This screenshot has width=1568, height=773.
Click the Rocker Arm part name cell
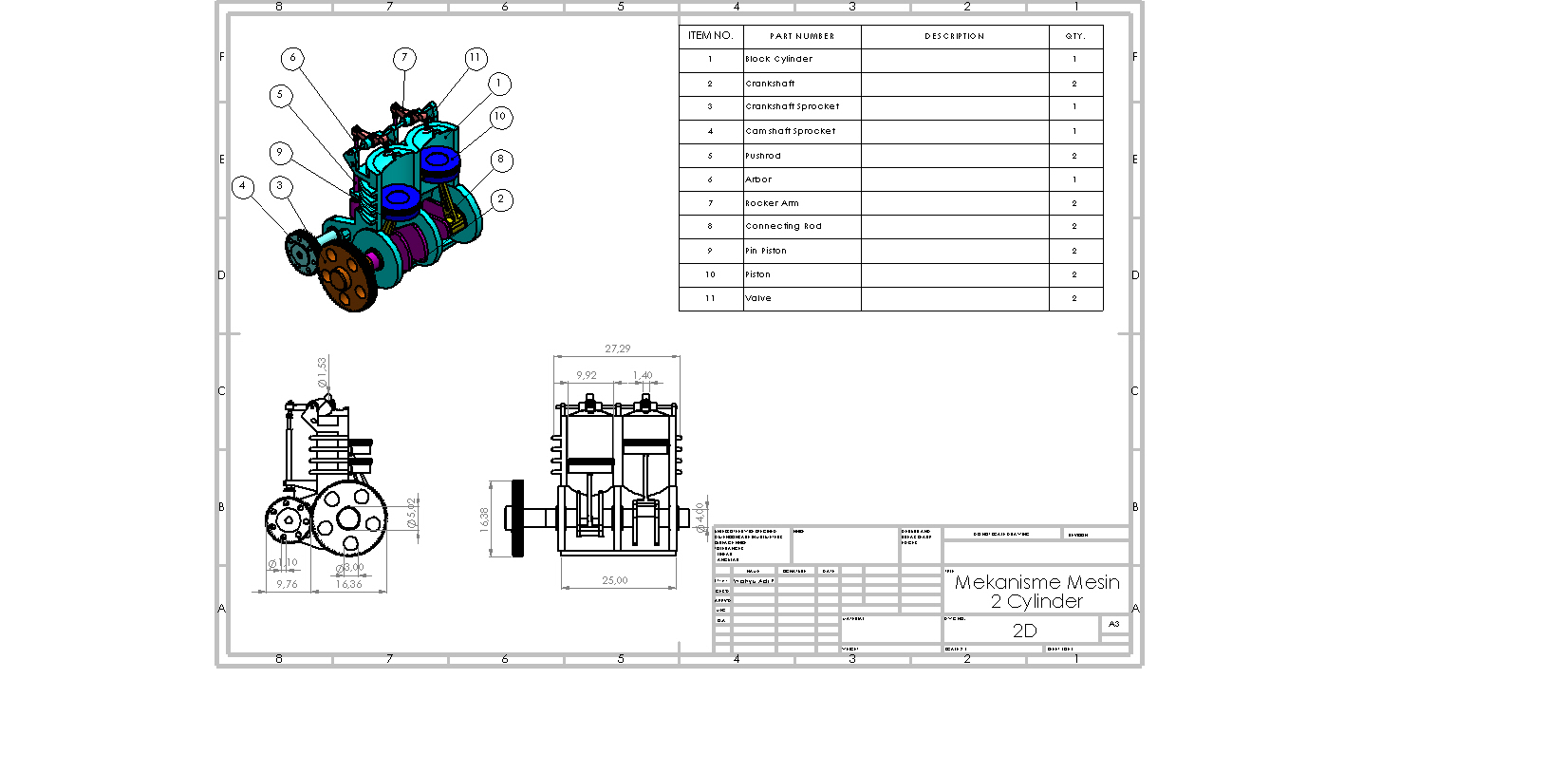[x=802, y=203]
